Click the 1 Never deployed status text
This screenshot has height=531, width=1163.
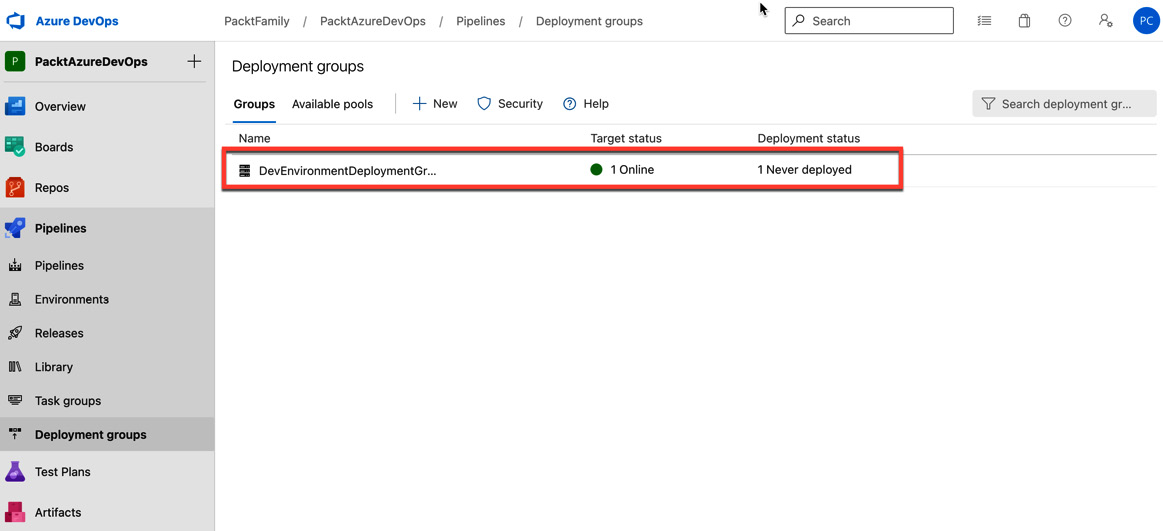point(805,170)
